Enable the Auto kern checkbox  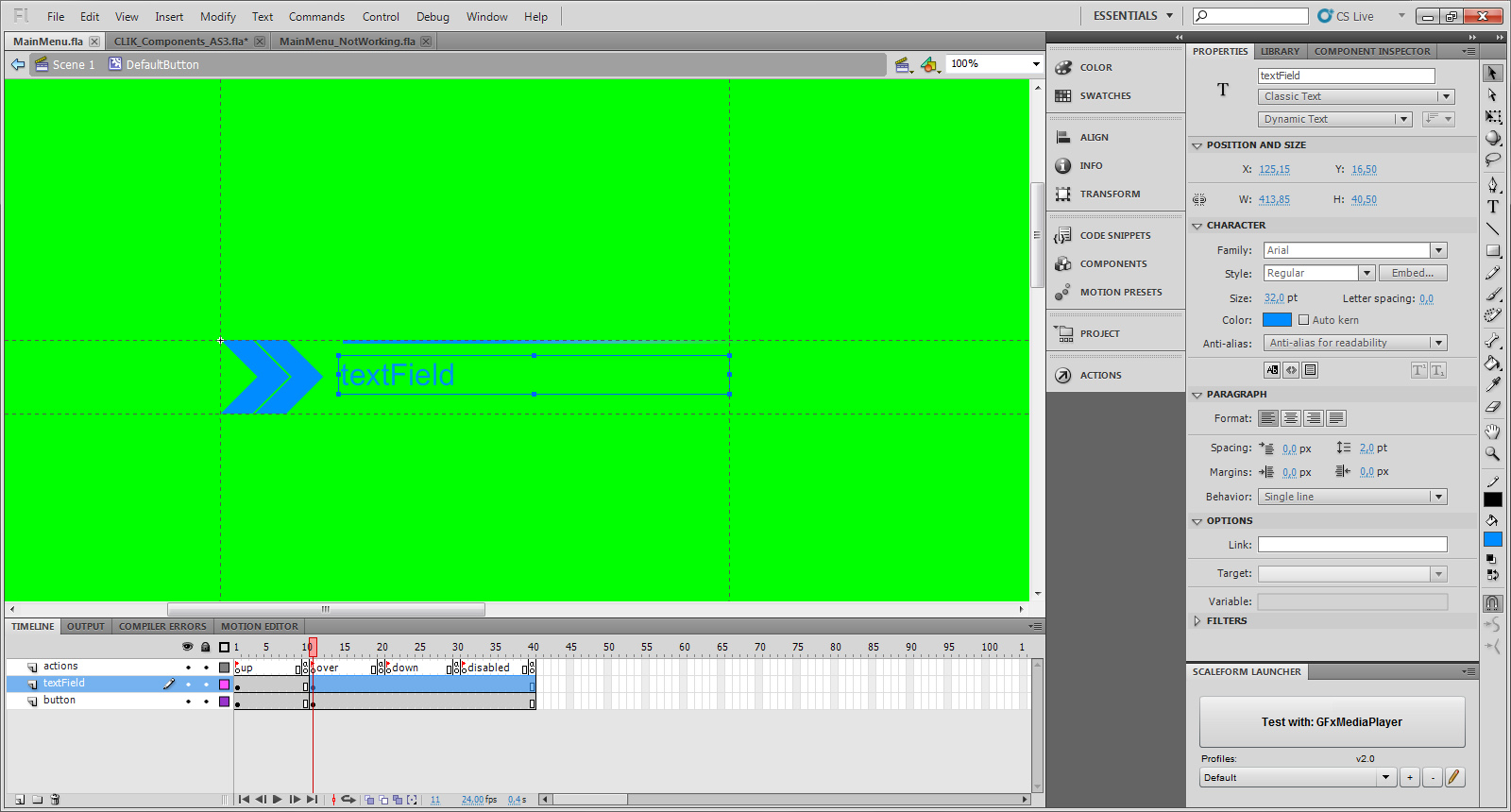point(1303,320)
